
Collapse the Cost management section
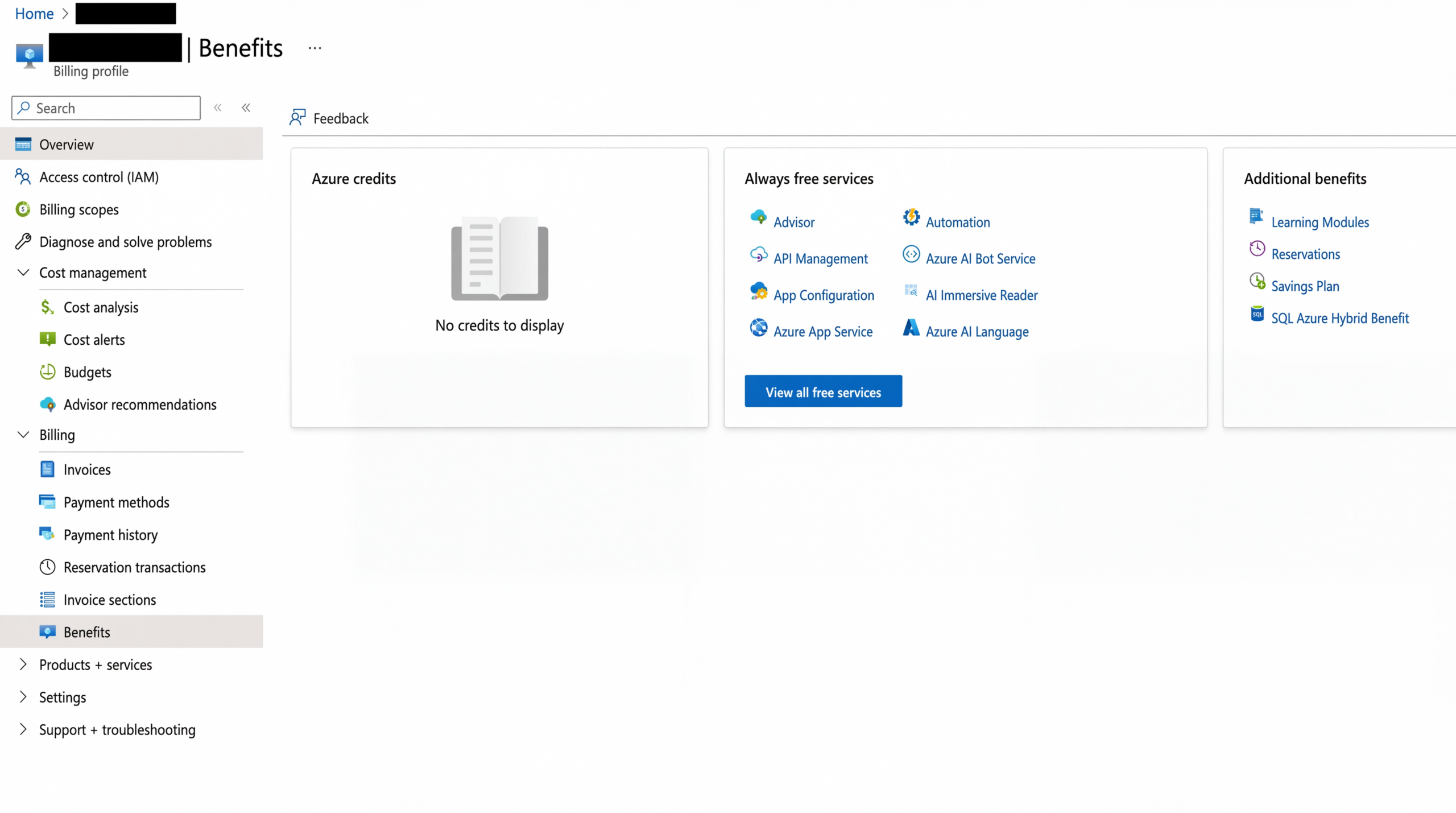pos(23,273)
